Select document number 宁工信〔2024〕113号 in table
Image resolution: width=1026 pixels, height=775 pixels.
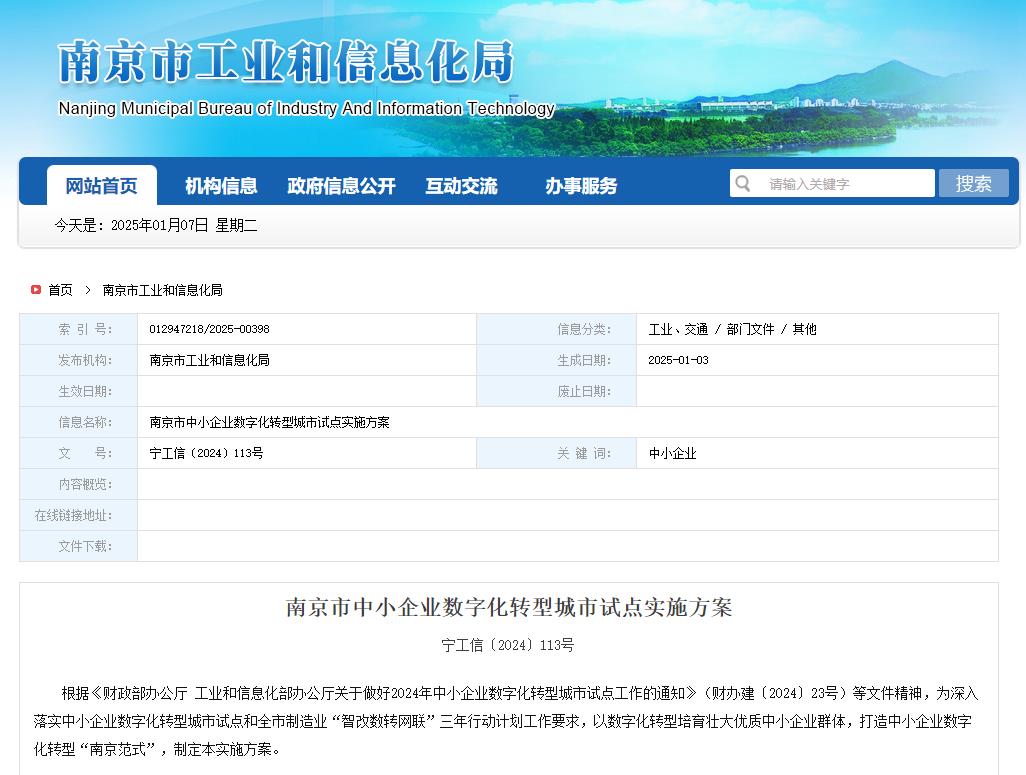click(x=206, y=453)
